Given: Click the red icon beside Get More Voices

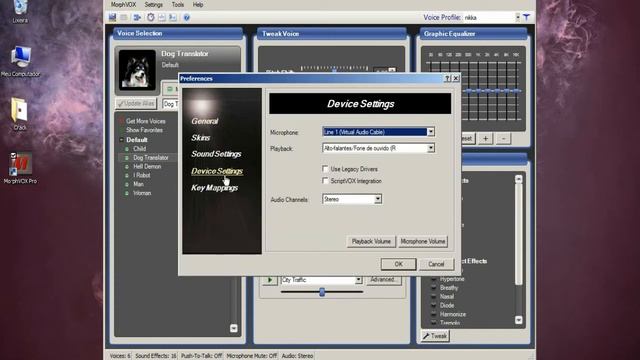Looking at the screenshot, I should tap(122, 121).
